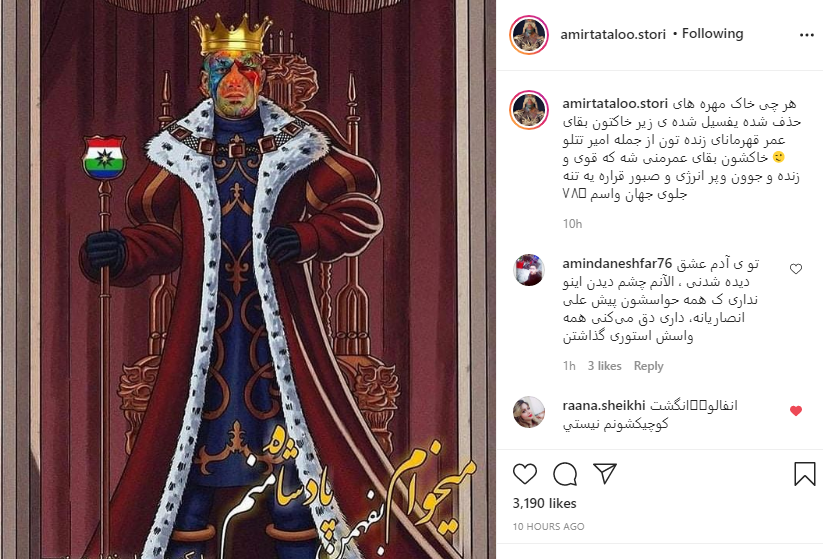View raana.sheikhi's profile picture
The image size is (823, 559).
(529, 412)
